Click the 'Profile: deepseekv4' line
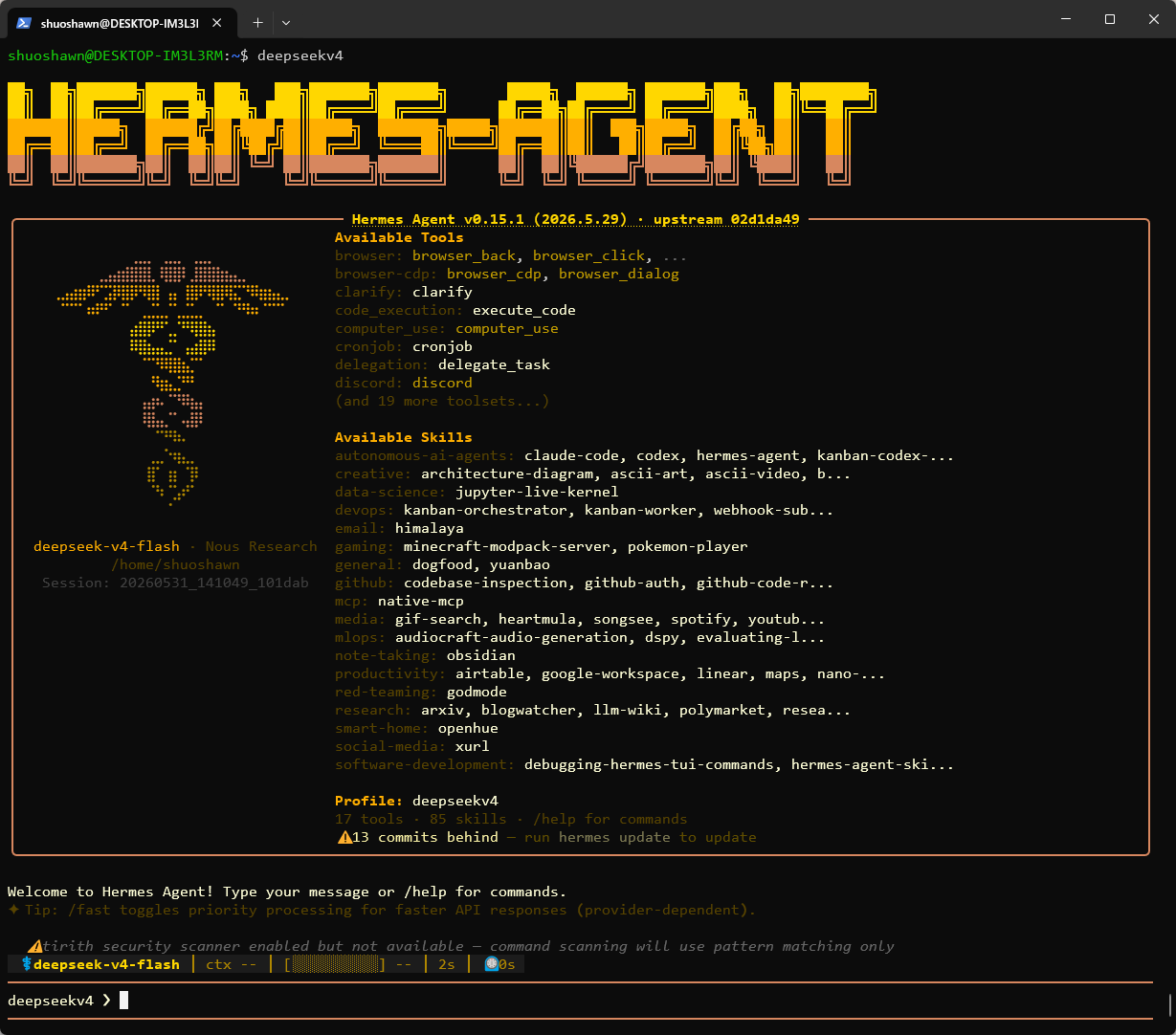Image resolution: width=1176 pixels, height=1035 pixels. [416, 801]
